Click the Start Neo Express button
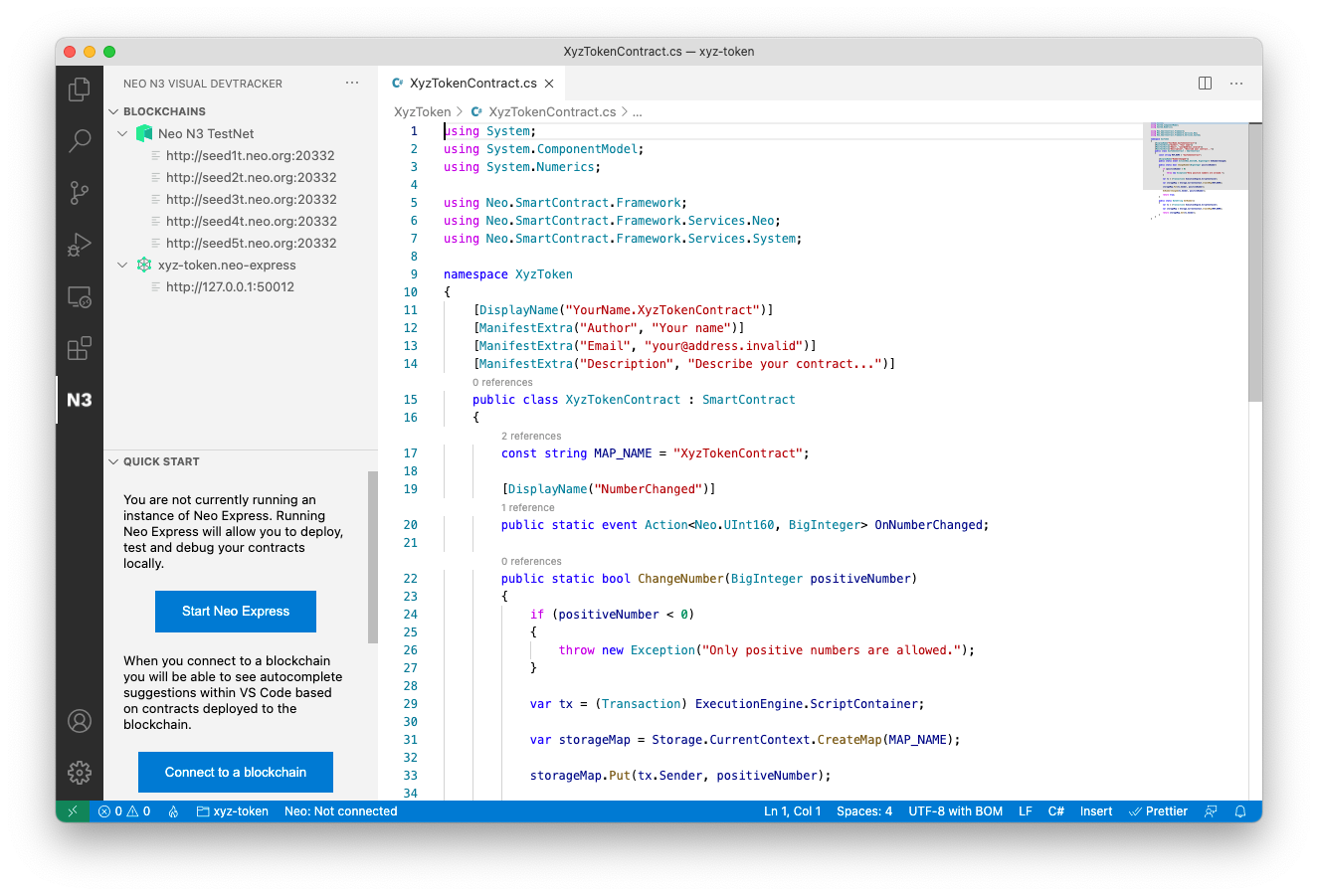Viewport: 1318px width, 896px height. [x=236, y=612]
